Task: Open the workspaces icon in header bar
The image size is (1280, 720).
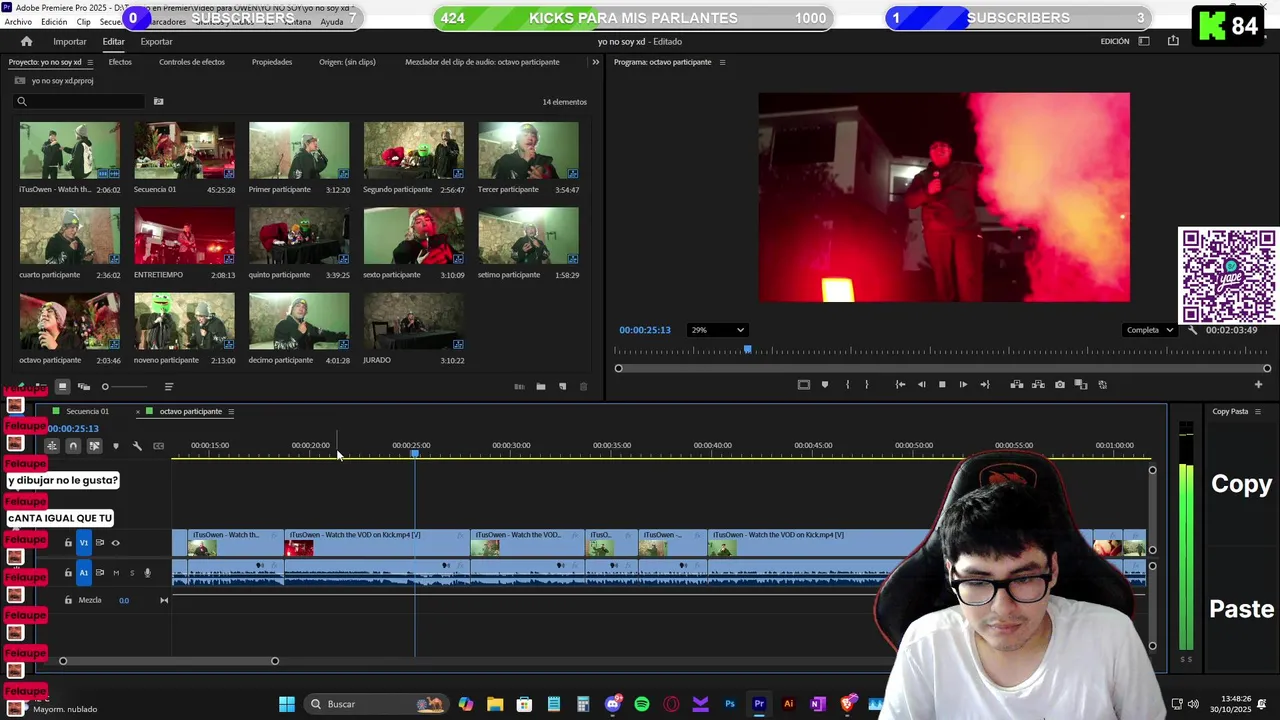Action: coord(1144,41)
